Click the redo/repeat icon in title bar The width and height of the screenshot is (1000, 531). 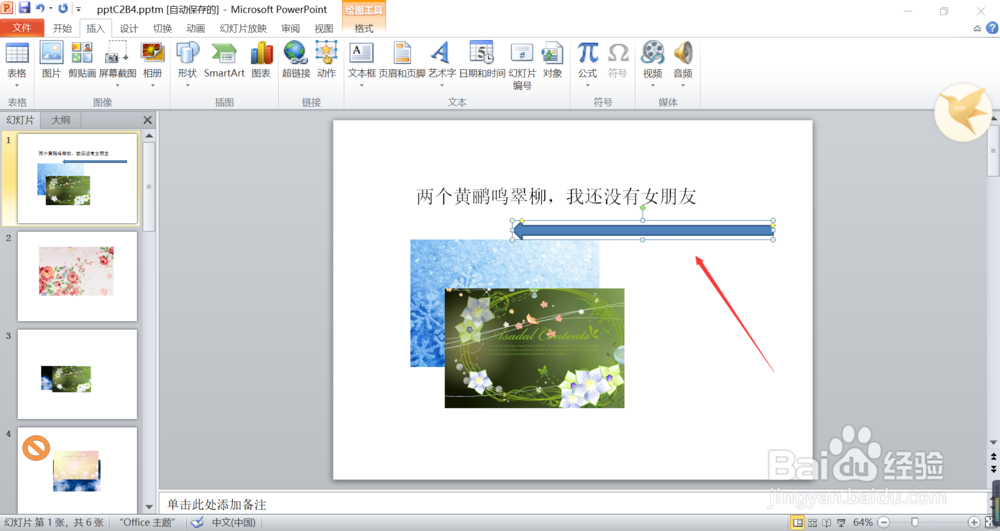(x=62, y=8)
